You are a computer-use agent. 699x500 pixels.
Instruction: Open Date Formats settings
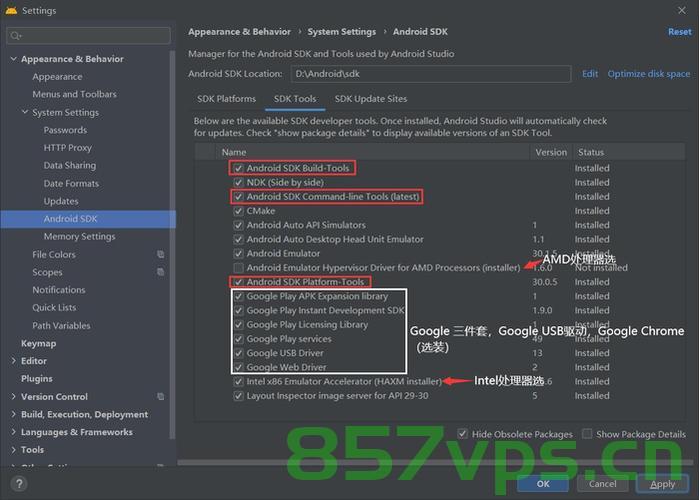[x=71, y=183]
